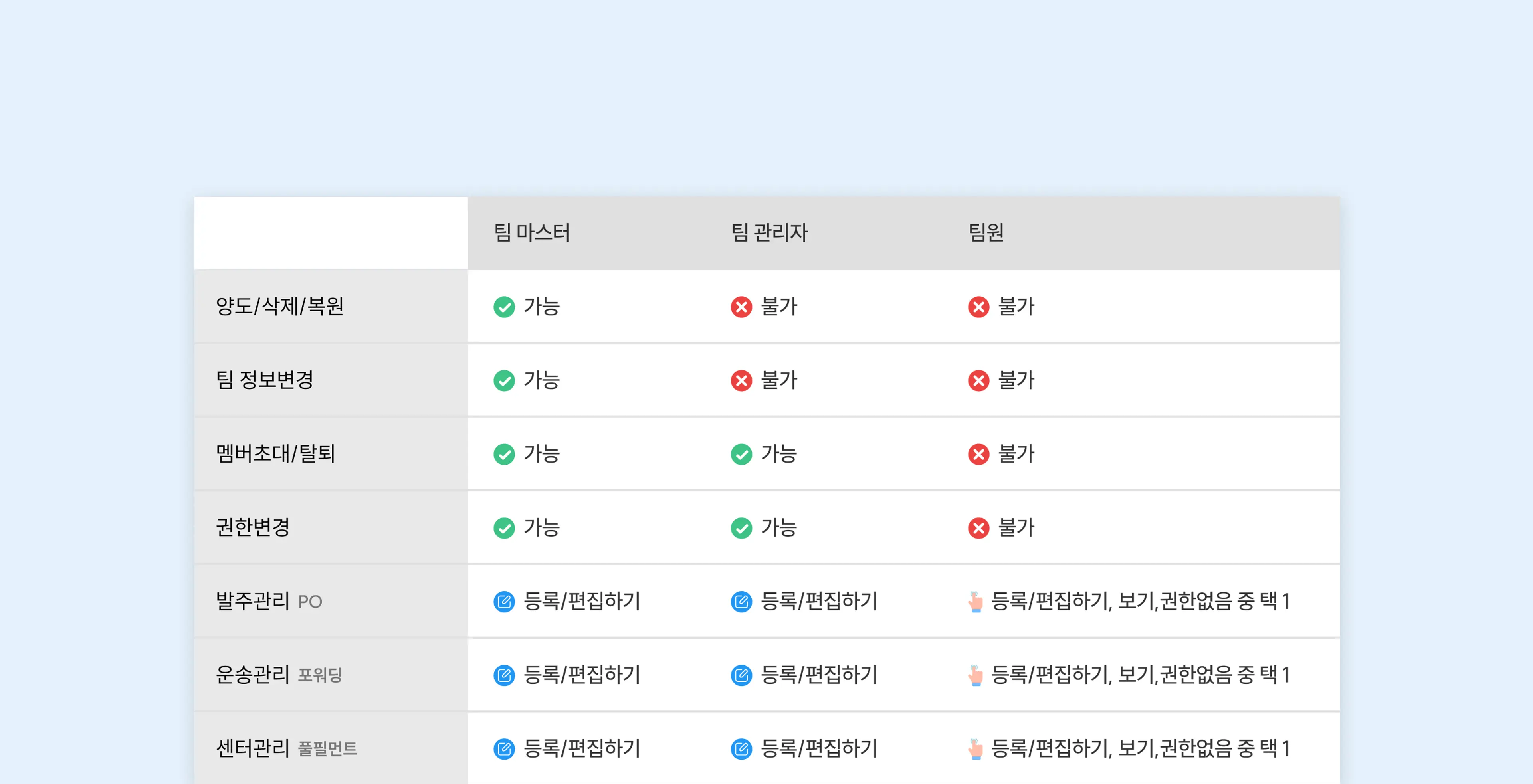
Task: Click 발주관리 팀원 option text 보기,권한없음 중 택 1
Action: (1204, 602)
